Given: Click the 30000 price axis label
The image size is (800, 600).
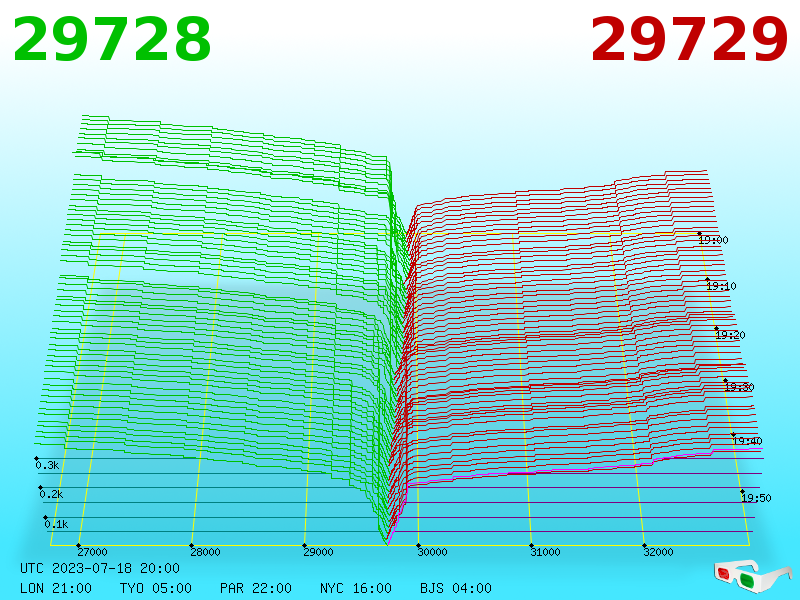Looking at the screenshot, I should click(432, 552).
